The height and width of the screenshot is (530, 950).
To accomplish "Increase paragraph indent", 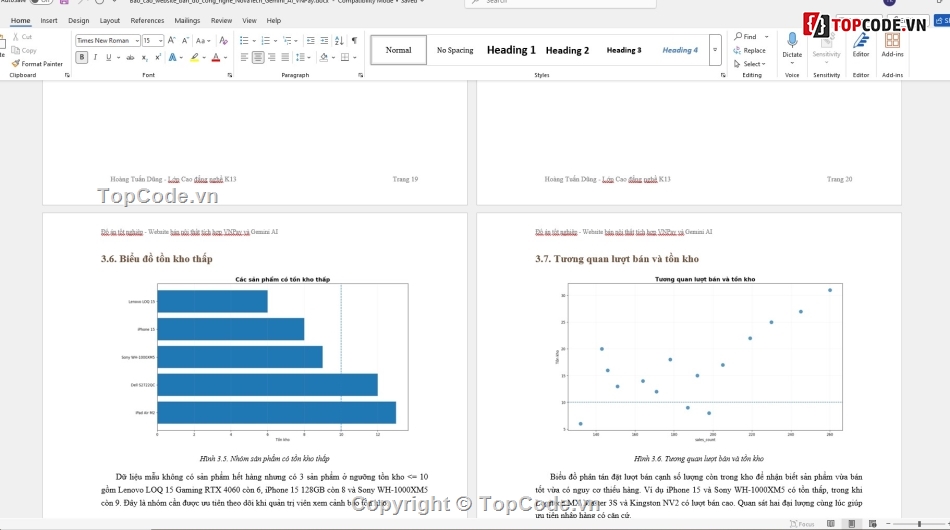I will tap(324, 41).
